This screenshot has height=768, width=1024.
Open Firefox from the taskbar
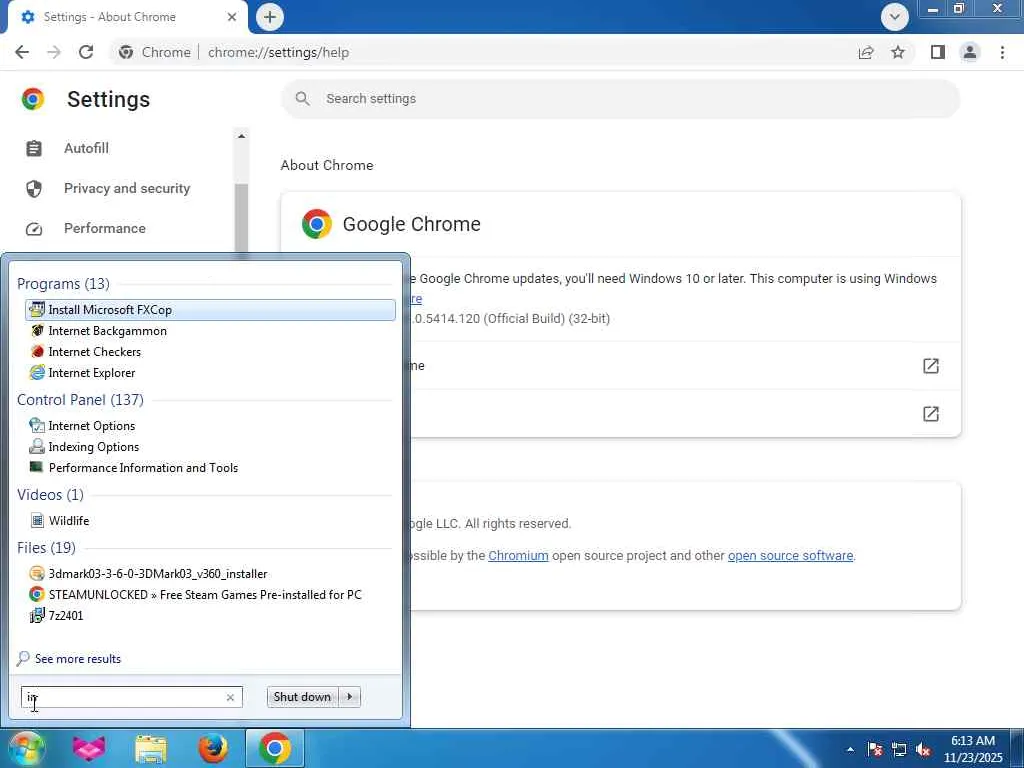tap(213, 748)
